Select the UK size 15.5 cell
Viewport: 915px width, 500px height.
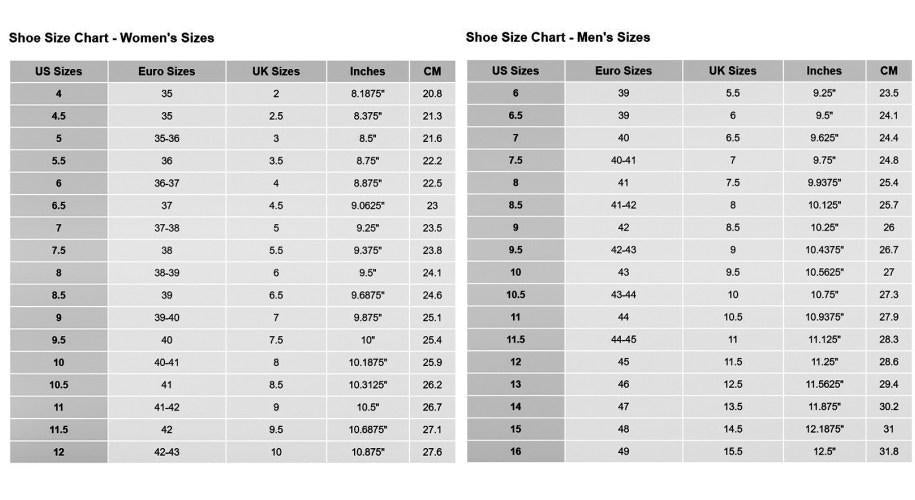(x=732, y=452)
